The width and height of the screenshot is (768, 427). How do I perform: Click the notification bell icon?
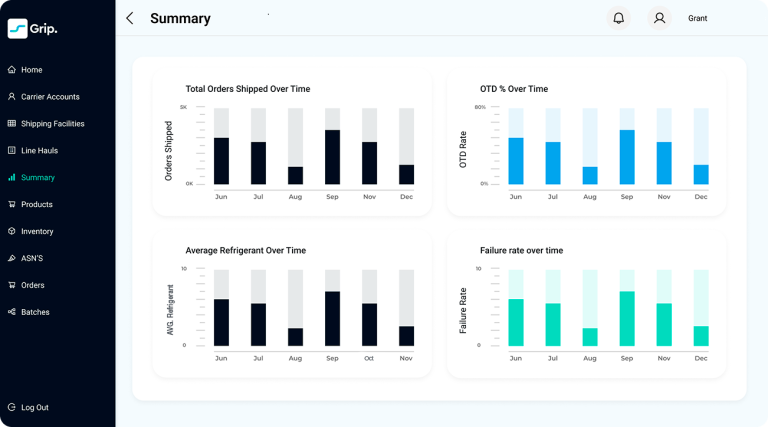point(619,18)
